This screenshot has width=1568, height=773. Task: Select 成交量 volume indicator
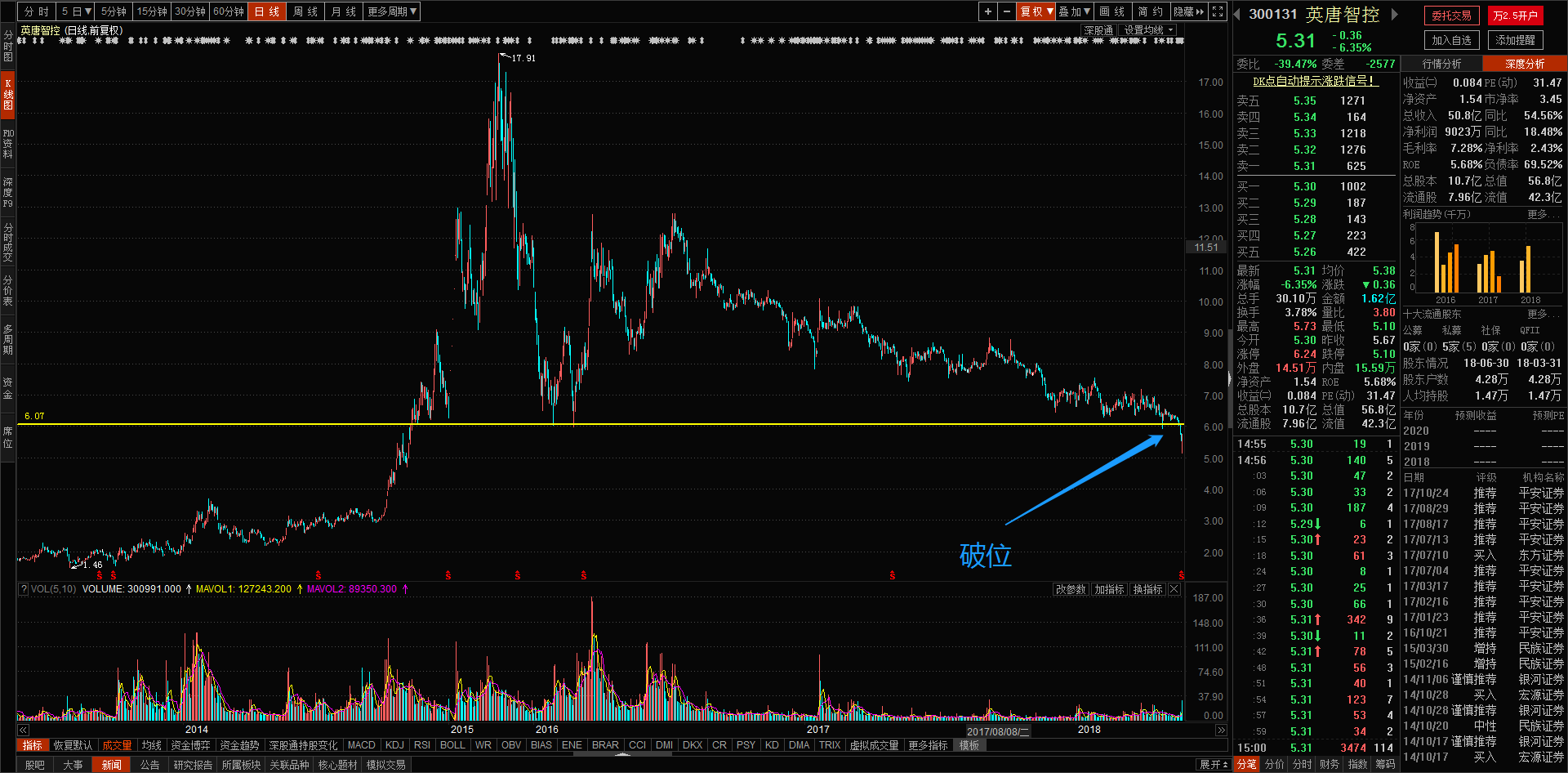pyautogui.click(x=117, y=745)
